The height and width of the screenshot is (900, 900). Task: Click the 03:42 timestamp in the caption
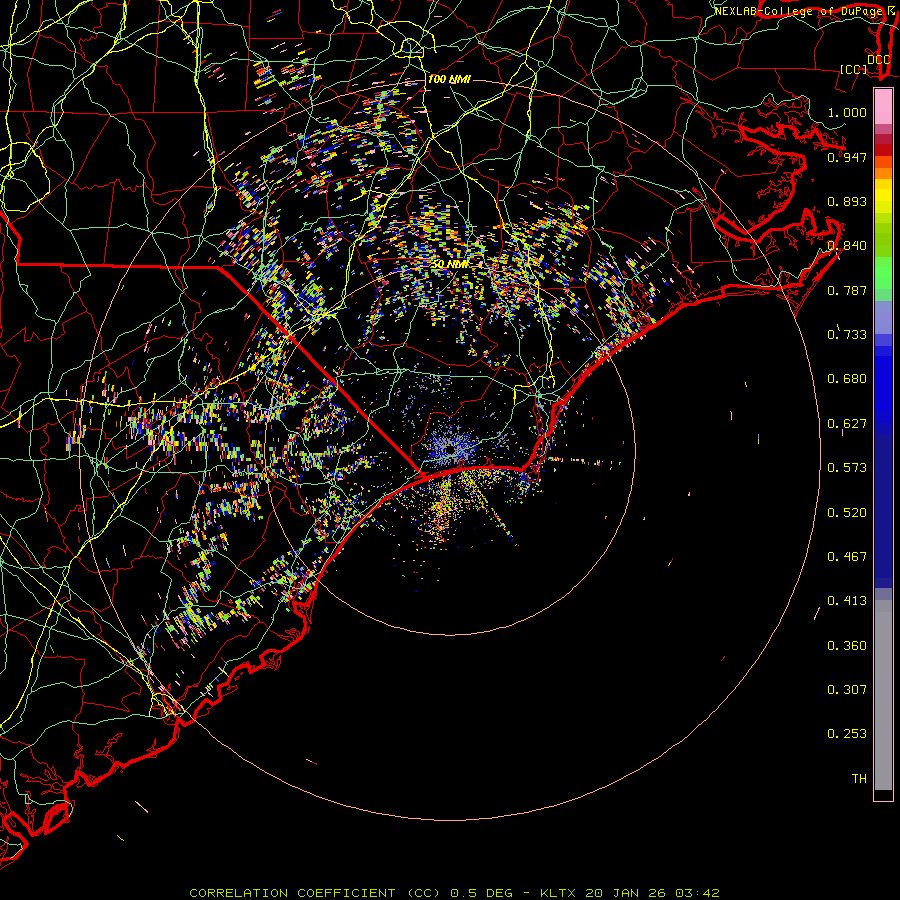(x=697, y=893)
